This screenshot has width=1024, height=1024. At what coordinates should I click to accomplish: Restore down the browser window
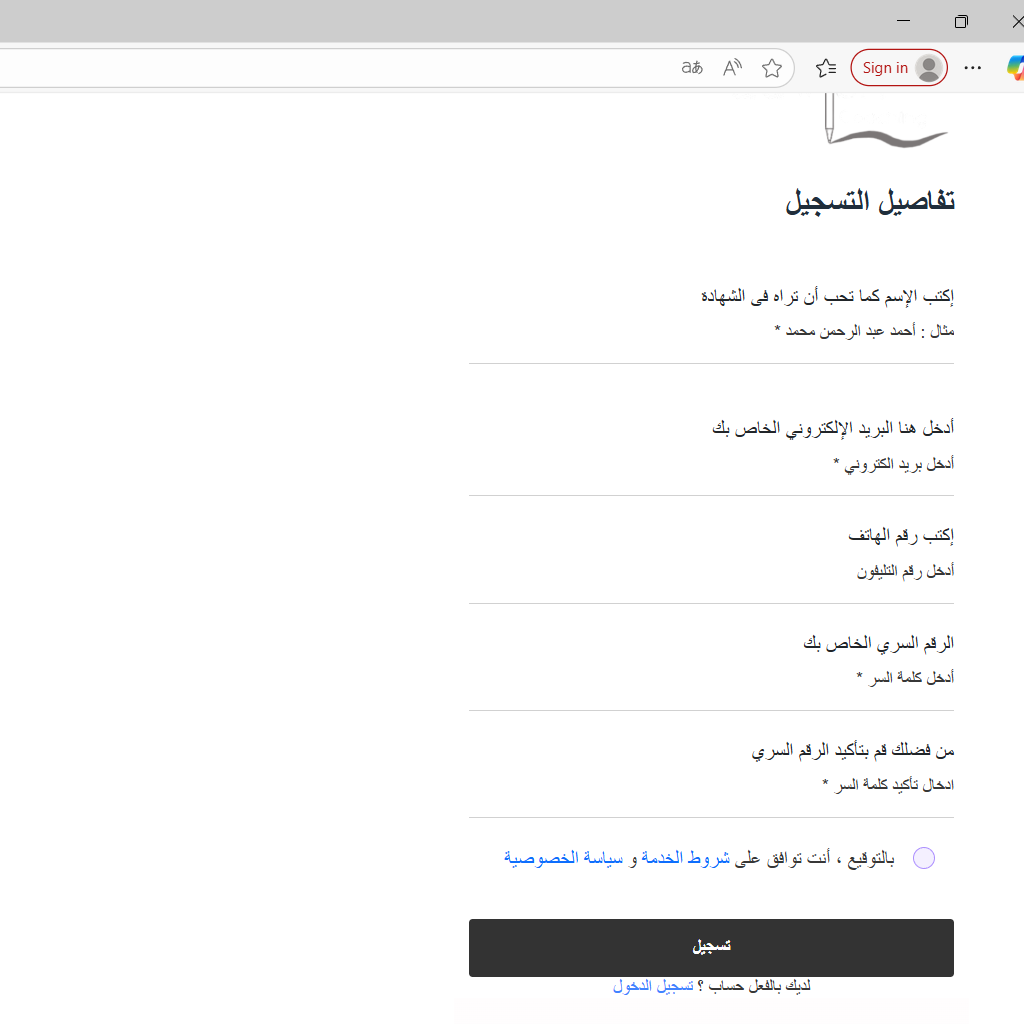[x=961, y=21]
